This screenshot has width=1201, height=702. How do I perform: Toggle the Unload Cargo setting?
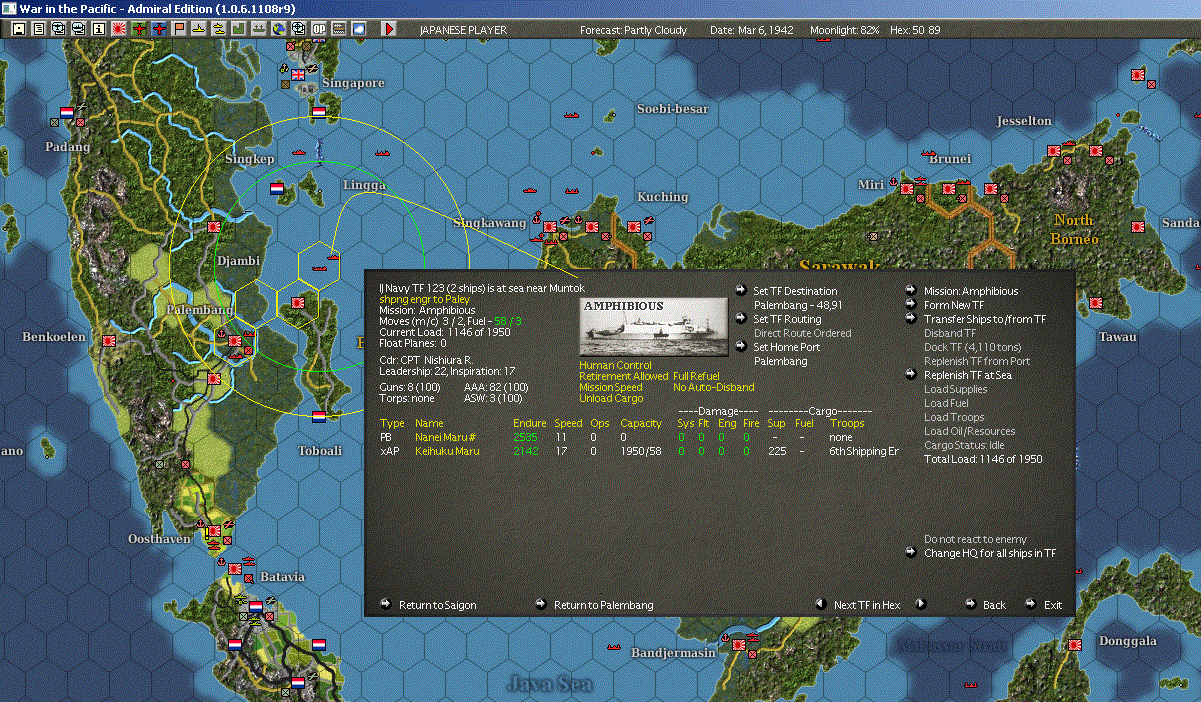click(x=611, y=398)
